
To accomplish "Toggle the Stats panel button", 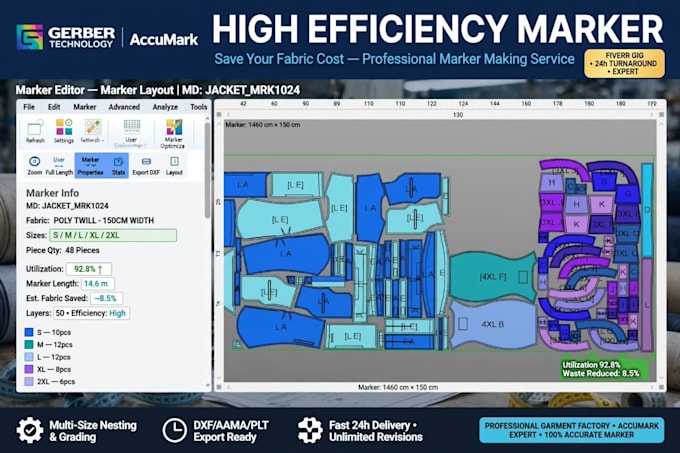I will tap(118, 165).
